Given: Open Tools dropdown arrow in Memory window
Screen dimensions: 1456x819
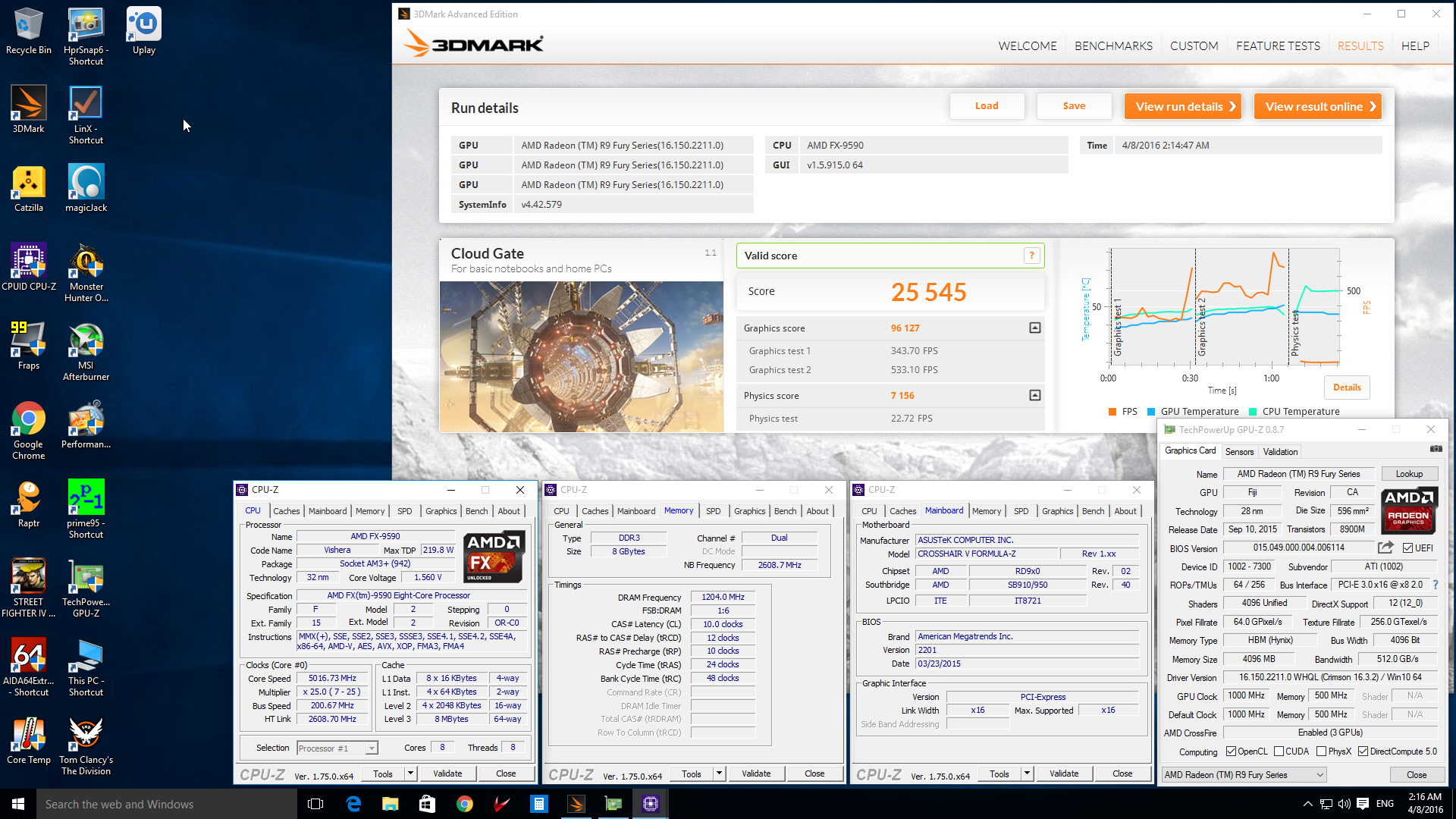Looking at the screenshot, I should click(719, 773).
